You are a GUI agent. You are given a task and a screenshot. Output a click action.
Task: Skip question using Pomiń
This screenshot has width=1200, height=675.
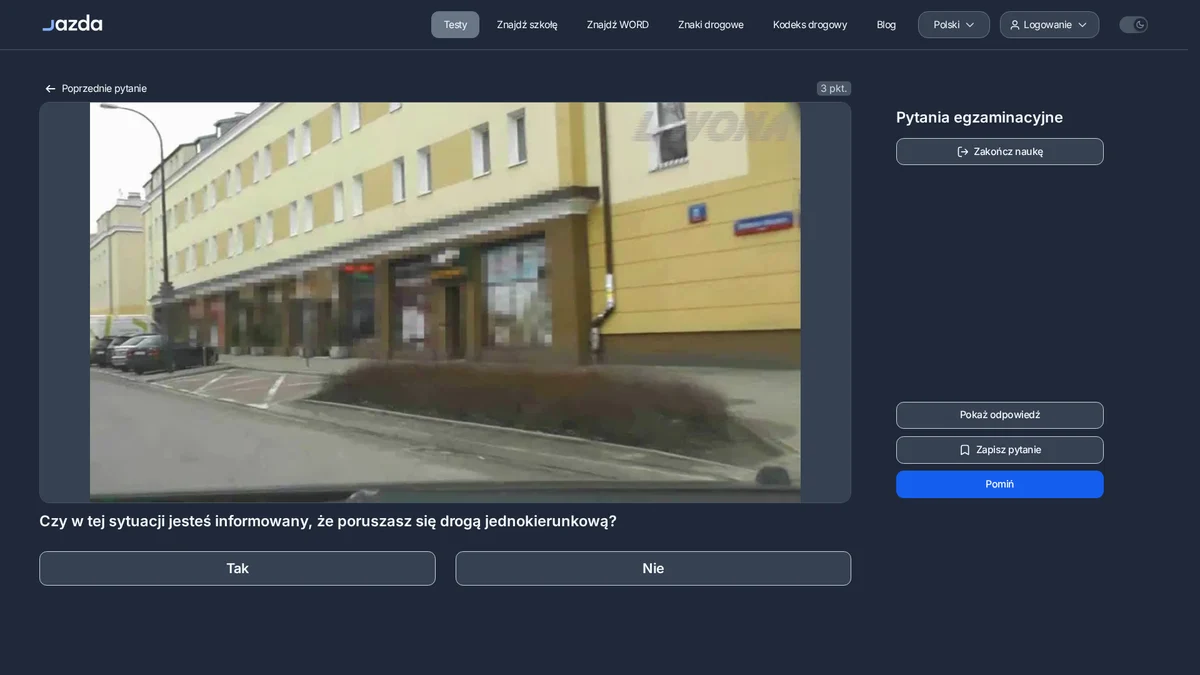1000,484
